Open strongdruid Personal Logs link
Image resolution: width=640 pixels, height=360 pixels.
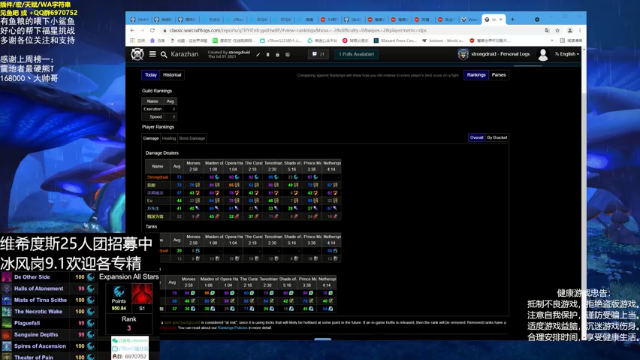500,54
